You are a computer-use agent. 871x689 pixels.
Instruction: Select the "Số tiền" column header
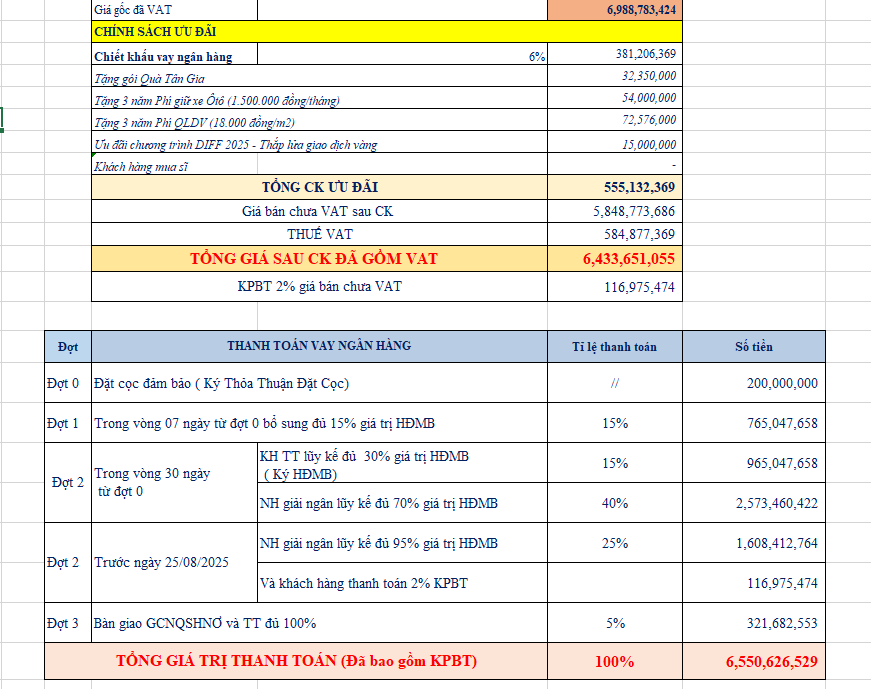(753, 347)
